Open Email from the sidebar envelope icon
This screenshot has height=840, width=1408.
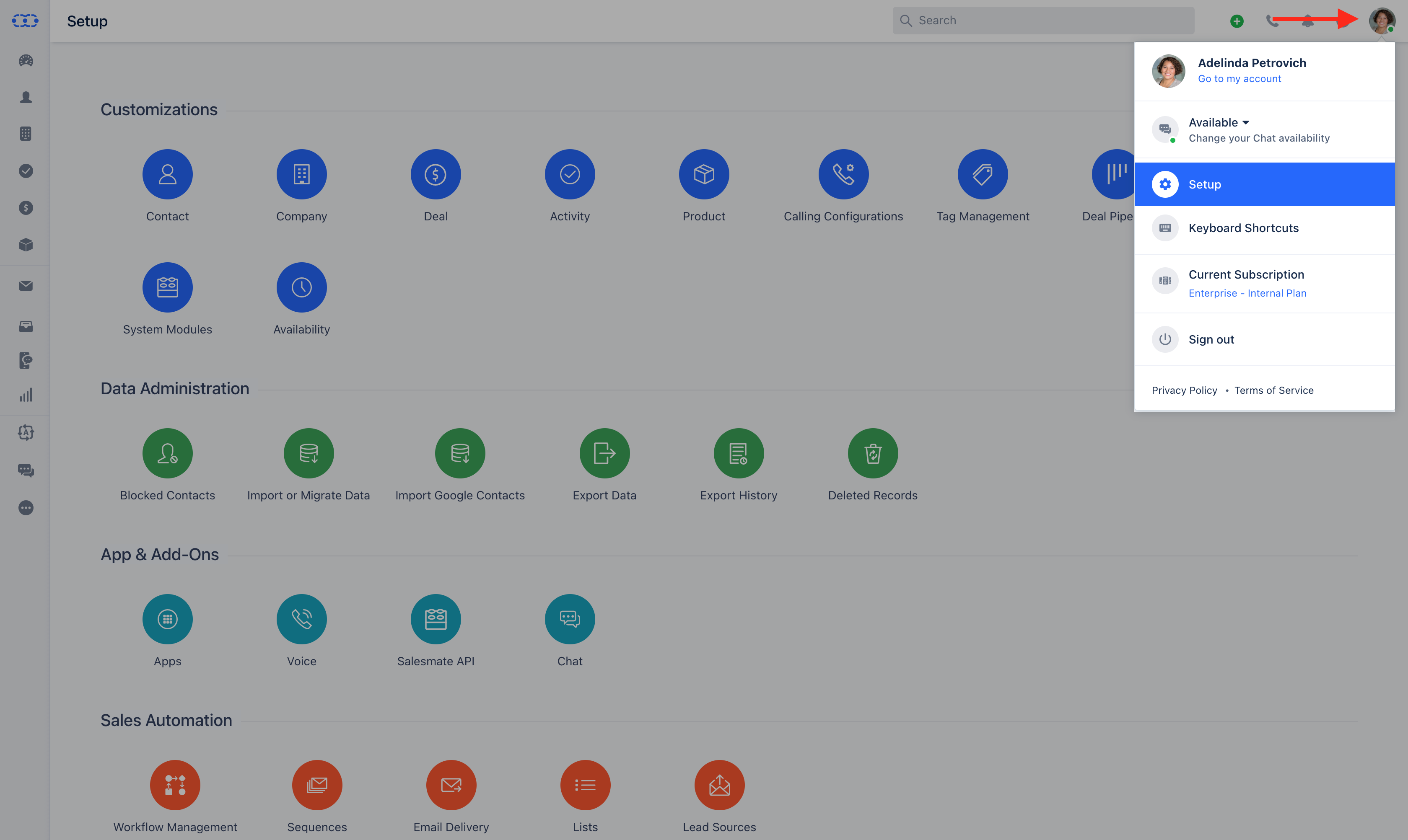pyautogui.click(x=26, y=286)
